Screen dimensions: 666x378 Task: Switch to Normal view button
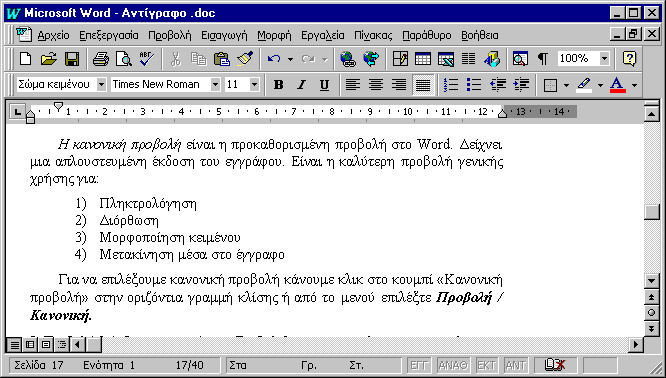tap(15, 344)
